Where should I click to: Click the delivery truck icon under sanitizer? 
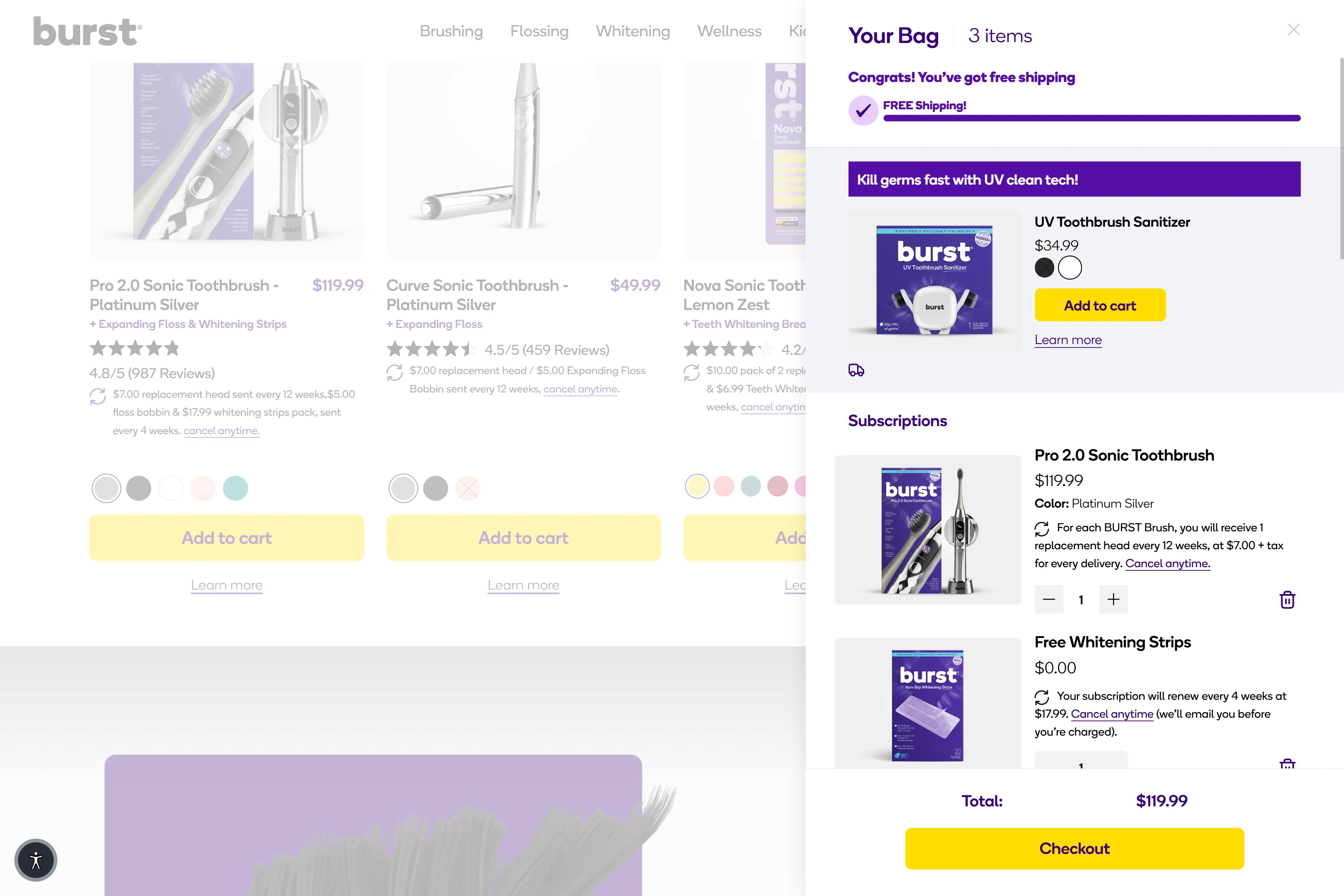pos(856,370)
